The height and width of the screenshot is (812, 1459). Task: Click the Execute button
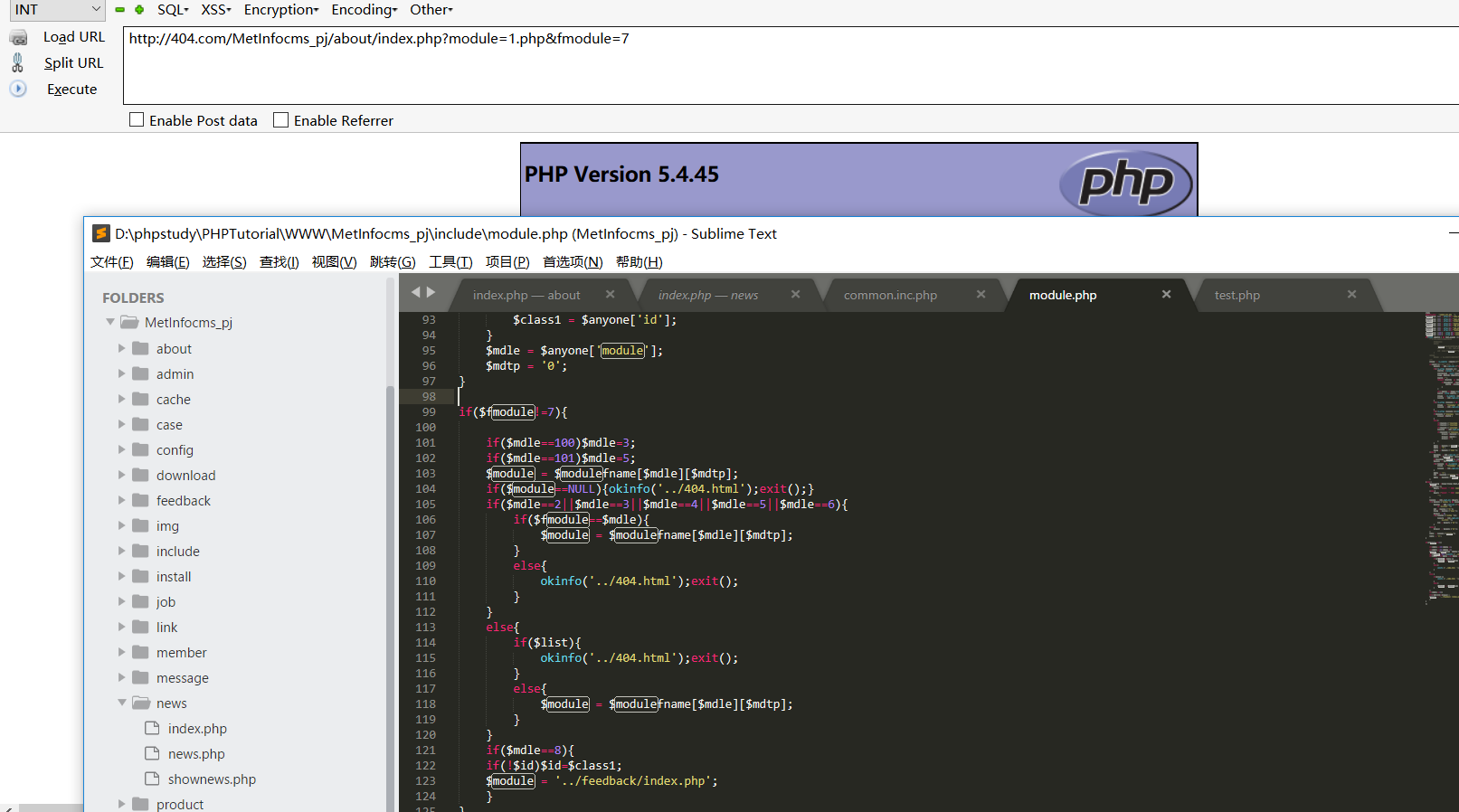tap(72, 89)
